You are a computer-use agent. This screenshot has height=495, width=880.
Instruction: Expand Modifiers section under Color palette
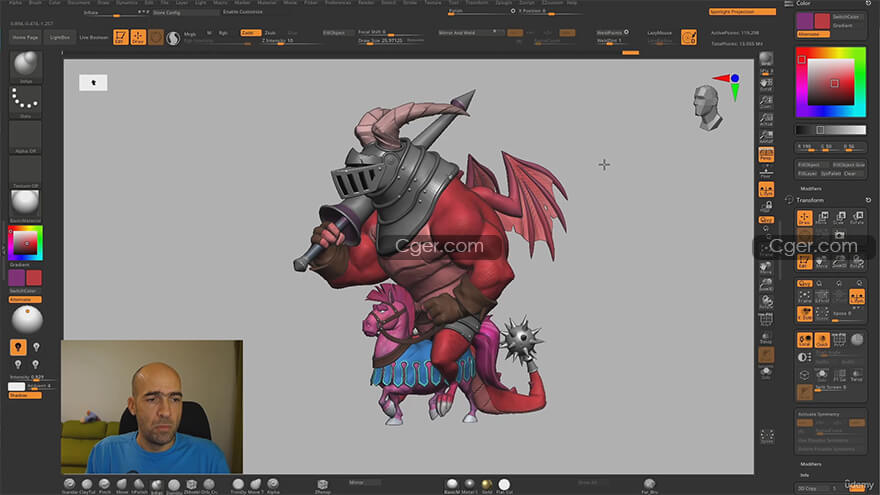pyautogui.click(x=811, y=189)
